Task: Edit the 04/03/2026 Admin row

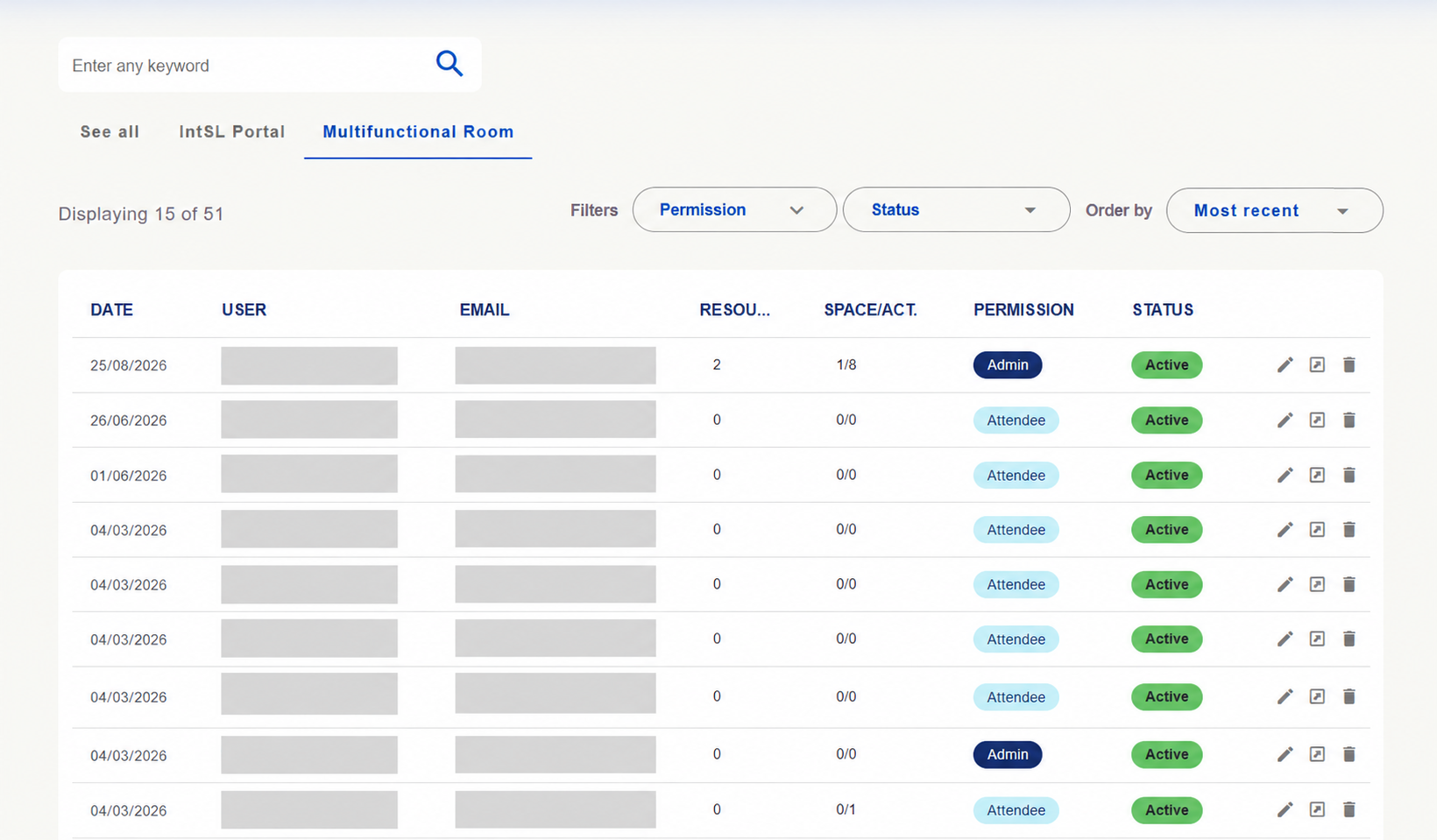Action: [x=1285, y=754]
